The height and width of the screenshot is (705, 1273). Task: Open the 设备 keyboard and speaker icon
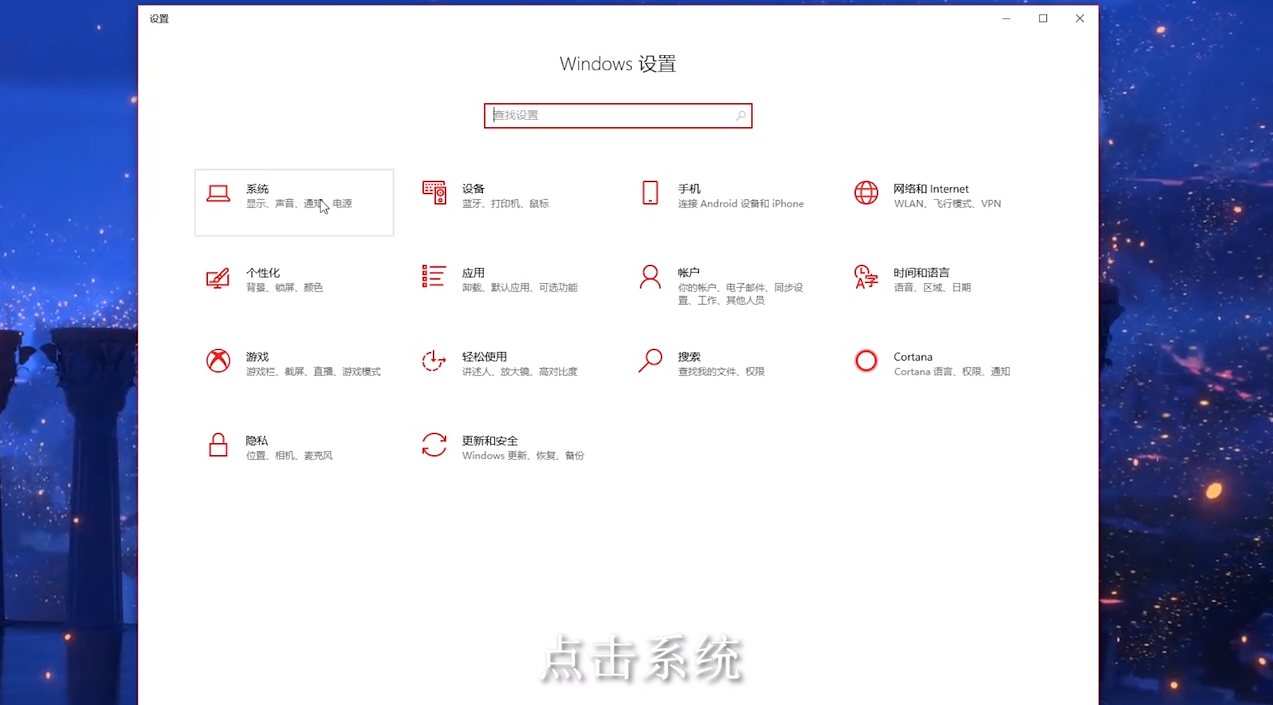coord(434,193)
